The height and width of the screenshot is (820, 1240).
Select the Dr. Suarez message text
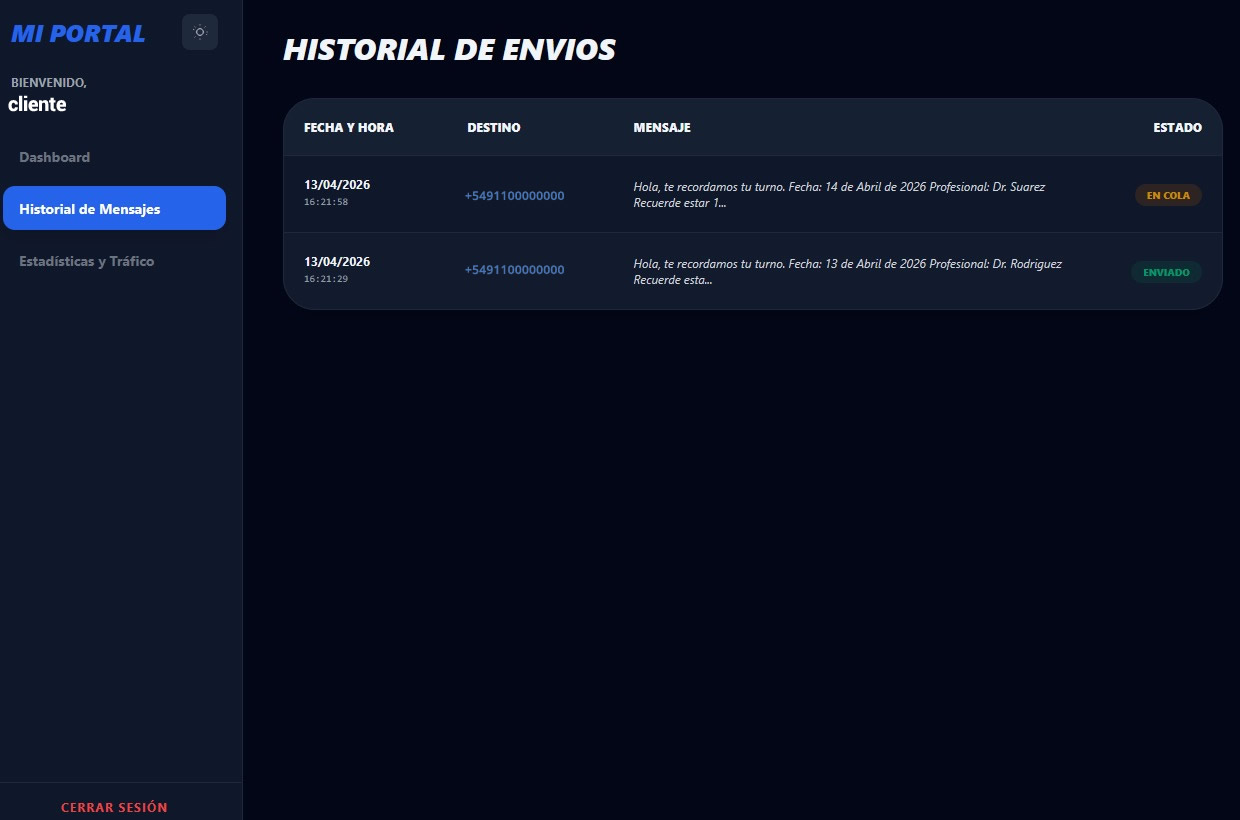(x=839, y=195)
